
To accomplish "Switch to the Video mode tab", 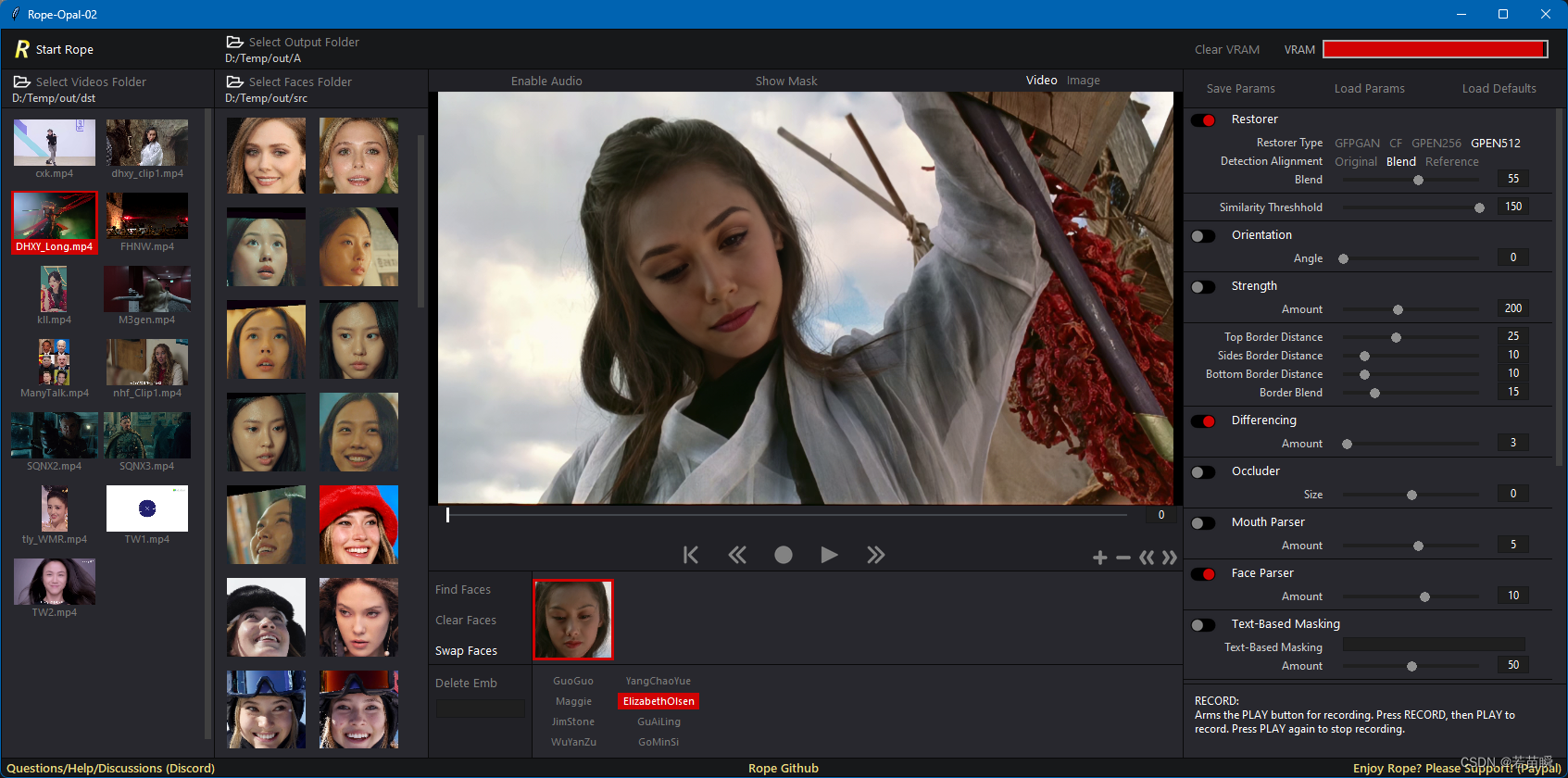I will coord(1041,81).
